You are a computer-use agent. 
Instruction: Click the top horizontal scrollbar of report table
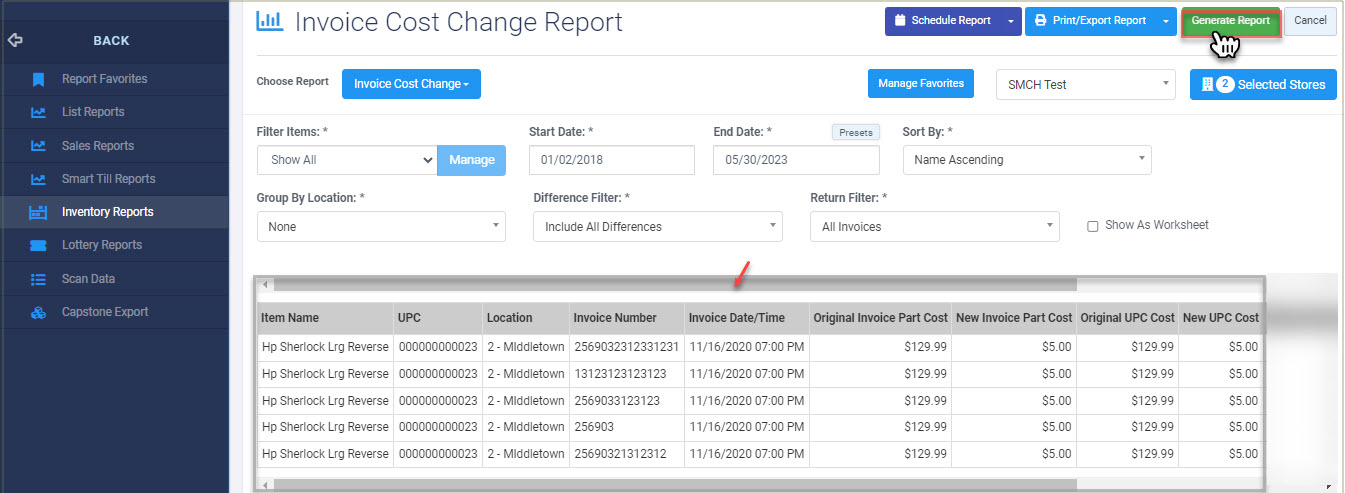pyautogui.click(x=675, y=285)
